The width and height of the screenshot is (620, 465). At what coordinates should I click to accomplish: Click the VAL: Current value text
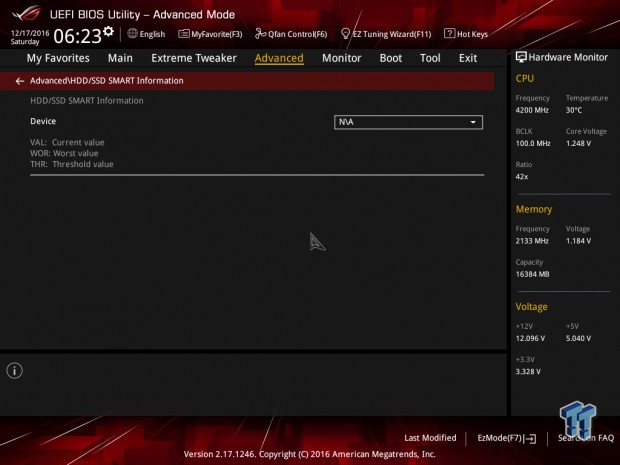click(x=67, y=142)
